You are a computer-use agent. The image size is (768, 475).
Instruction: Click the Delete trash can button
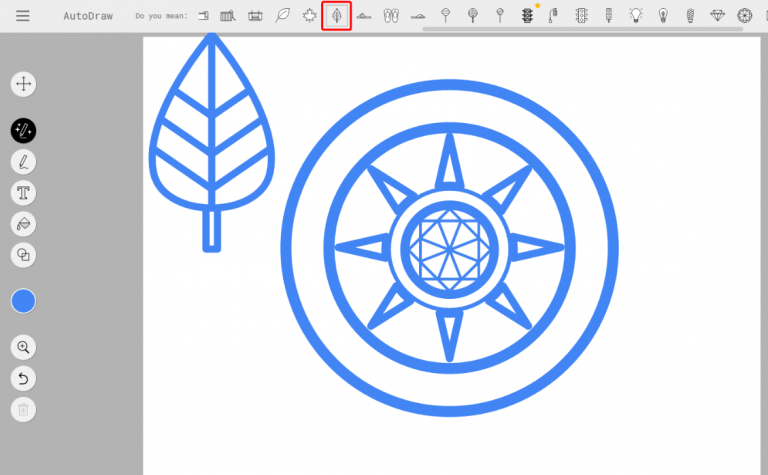click(23, 408)
